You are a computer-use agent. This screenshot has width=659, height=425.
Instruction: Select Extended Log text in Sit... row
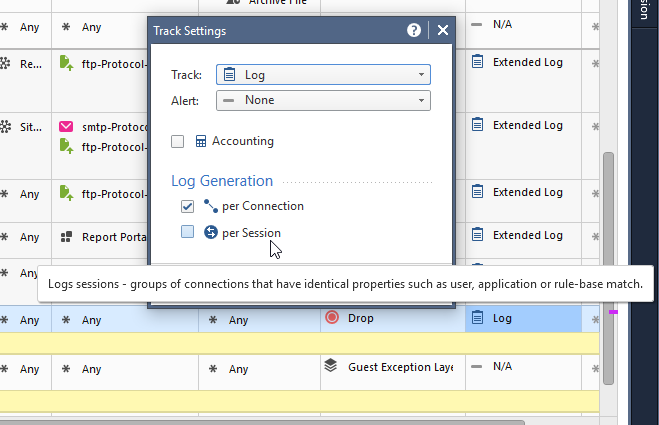tap(528, 125)
